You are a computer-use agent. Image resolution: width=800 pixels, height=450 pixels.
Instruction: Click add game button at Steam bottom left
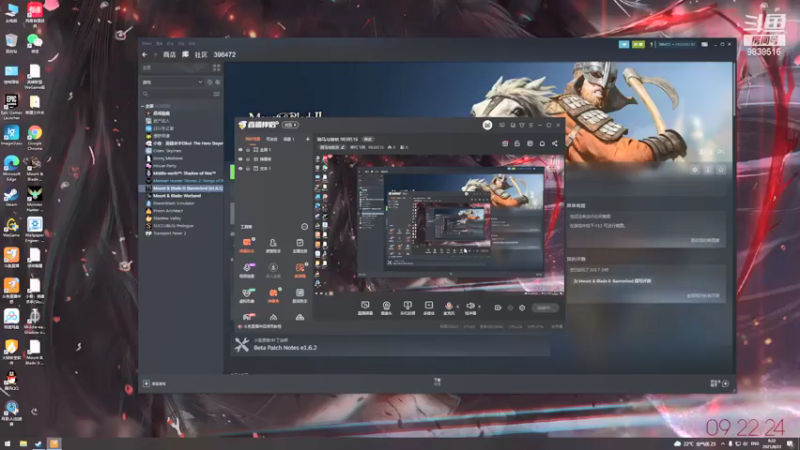pos(154,384)
